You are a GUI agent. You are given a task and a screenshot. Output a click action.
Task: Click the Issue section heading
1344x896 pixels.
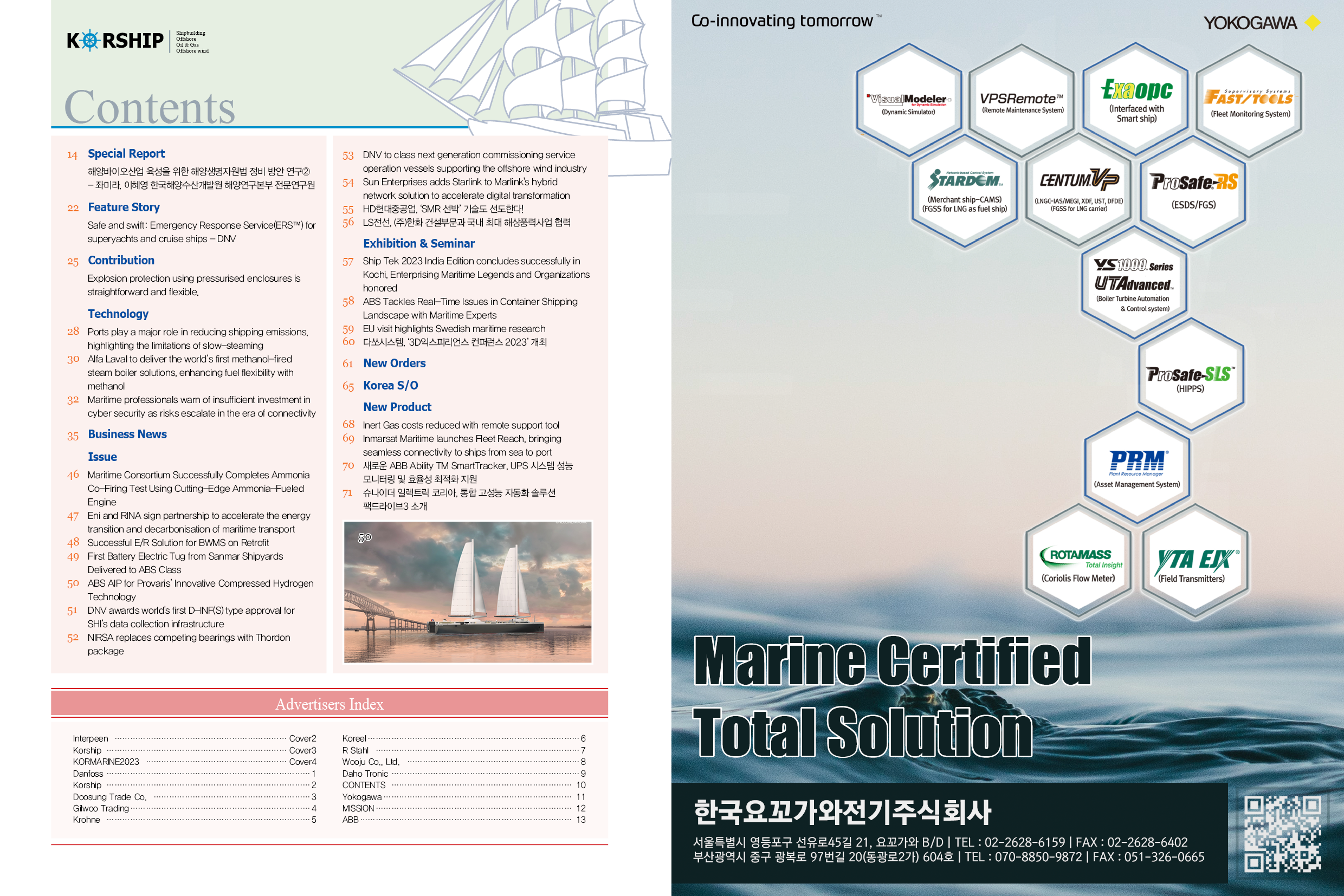click(102, 457)
